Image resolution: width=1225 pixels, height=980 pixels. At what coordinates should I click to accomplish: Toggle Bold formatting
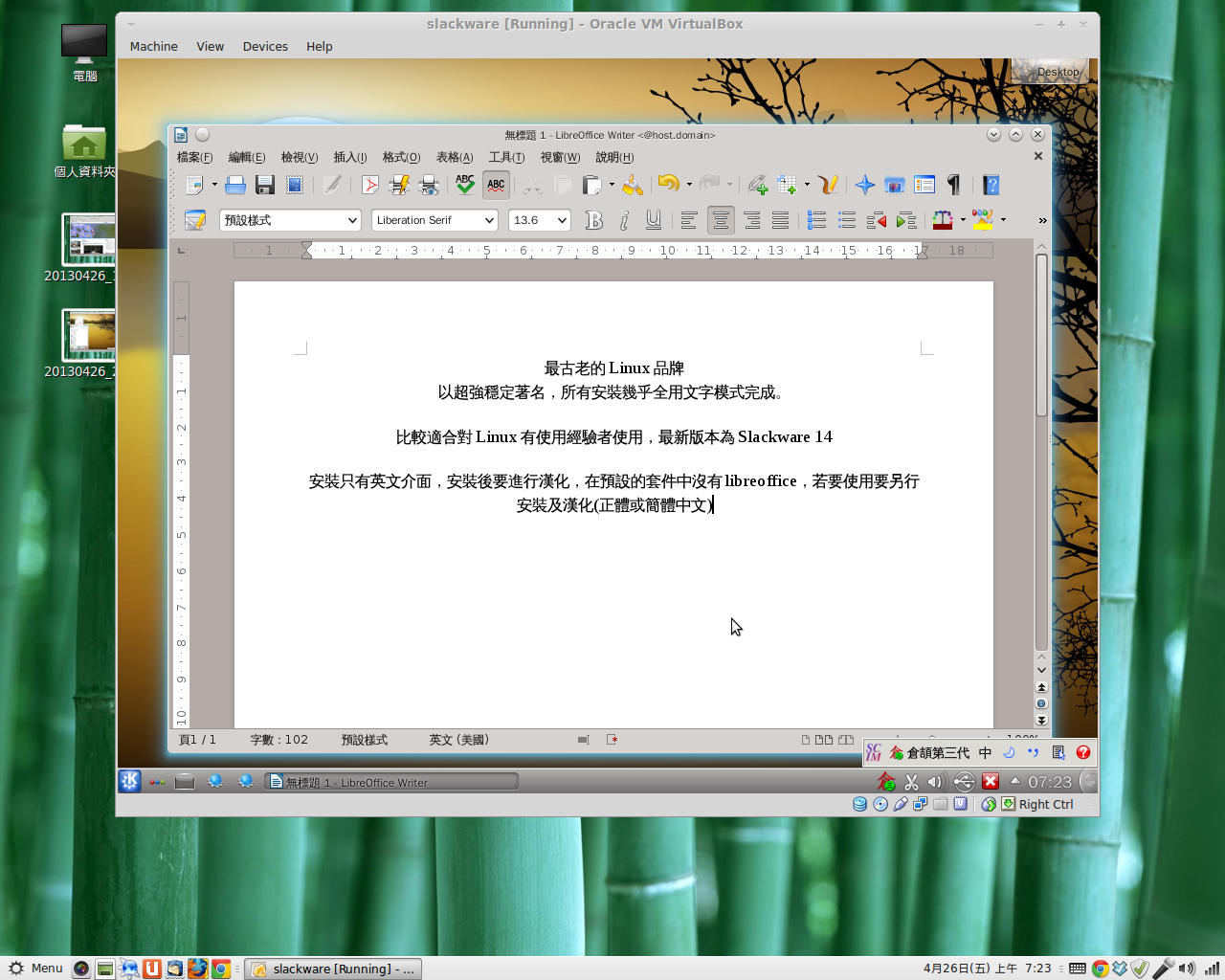(x=594, y=220)
